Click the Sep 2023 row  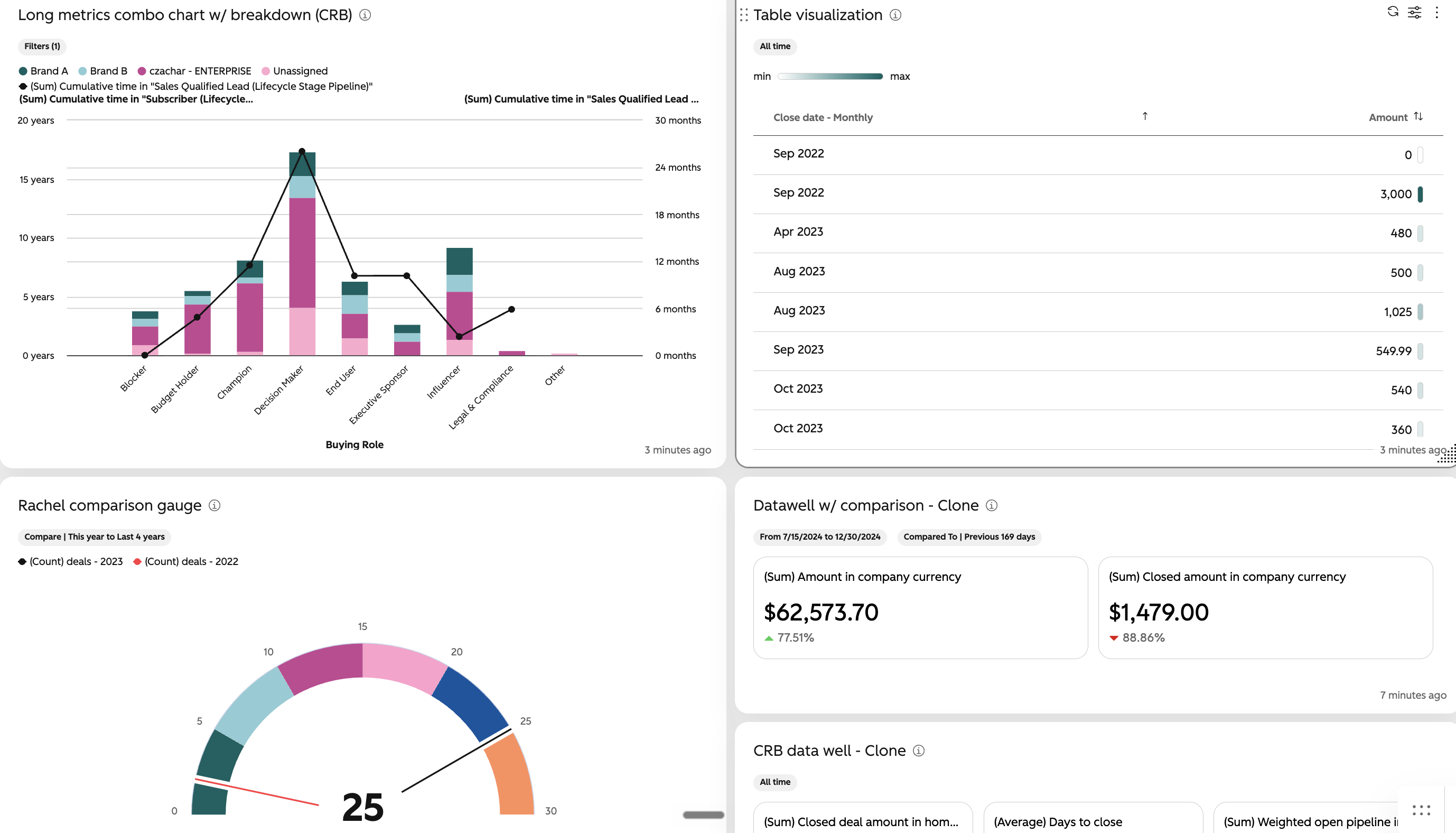[1098, 351]
